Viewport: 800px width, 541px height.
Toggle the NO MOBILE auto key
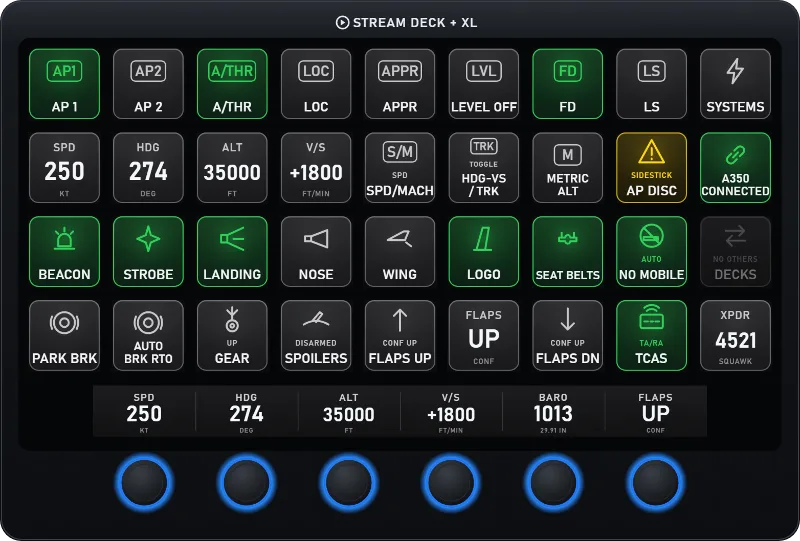point(652,252)
